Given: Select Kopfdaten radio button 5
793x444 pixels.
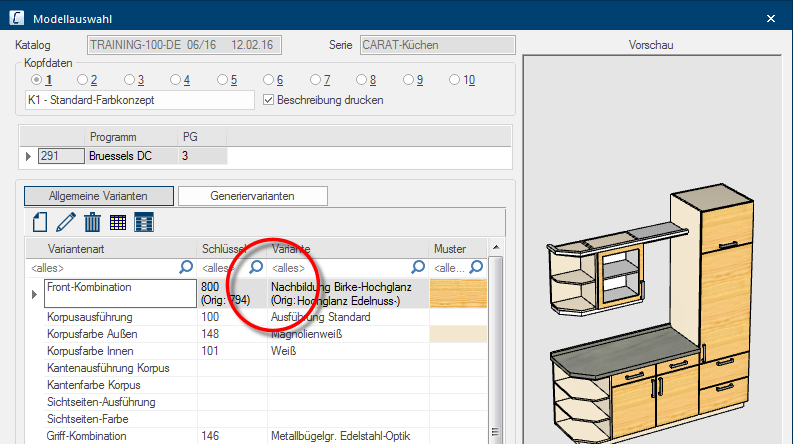Looking at the screenshot, I should 222,80.
